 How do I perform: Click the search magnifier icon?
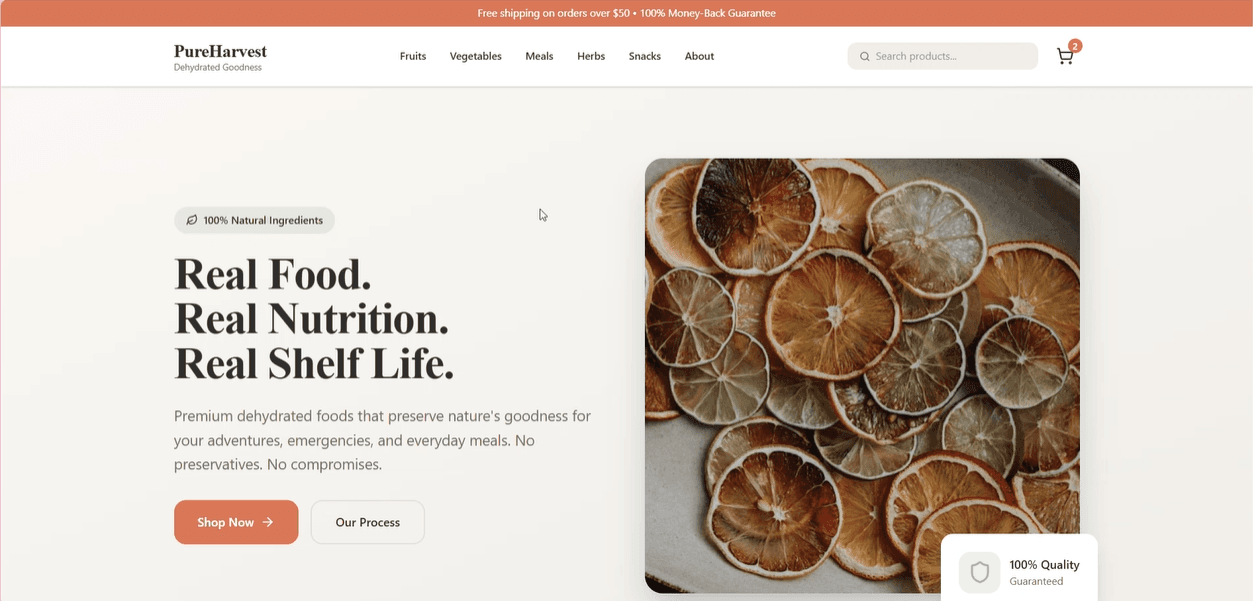coord(864,57)
